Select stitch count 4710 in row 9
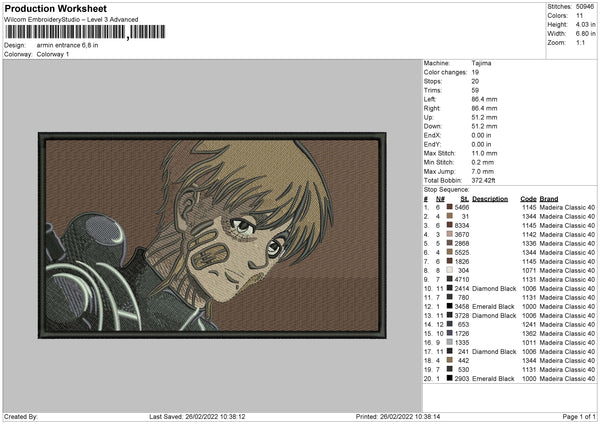Screen dimensions: 600x424 pyautogui.click(x=462, y=279)
